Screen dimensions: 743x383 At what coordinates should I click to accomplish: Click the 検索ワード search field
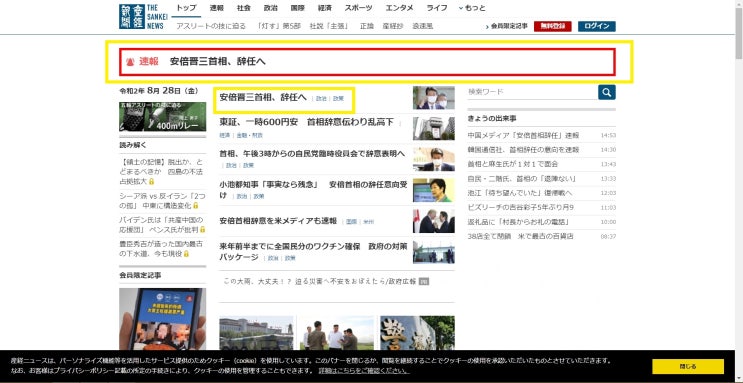[532, 92]
